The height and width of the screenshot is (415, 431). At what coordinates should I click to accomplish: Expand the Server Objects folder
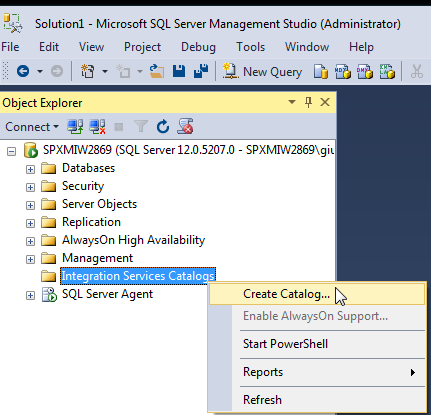[x=30, y=205]
